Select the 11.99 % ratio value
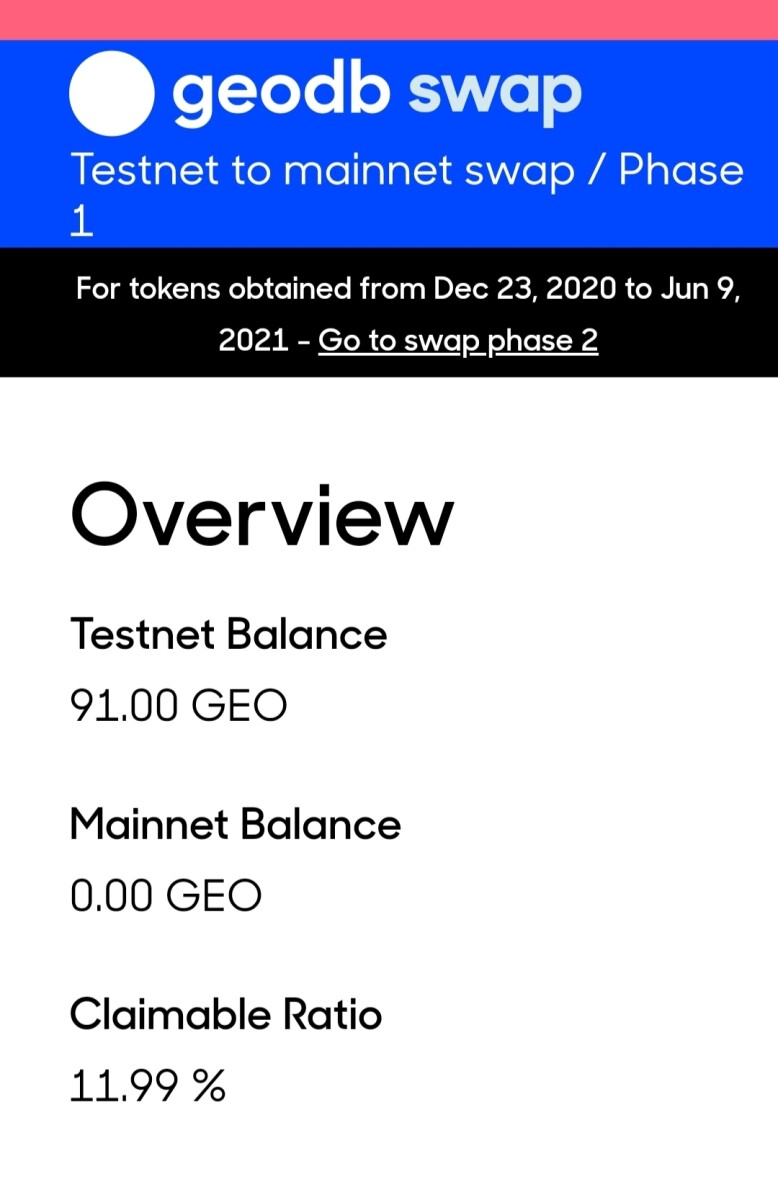Image resolution: width=778 pixels, height=1200 pixels. 148,1086
